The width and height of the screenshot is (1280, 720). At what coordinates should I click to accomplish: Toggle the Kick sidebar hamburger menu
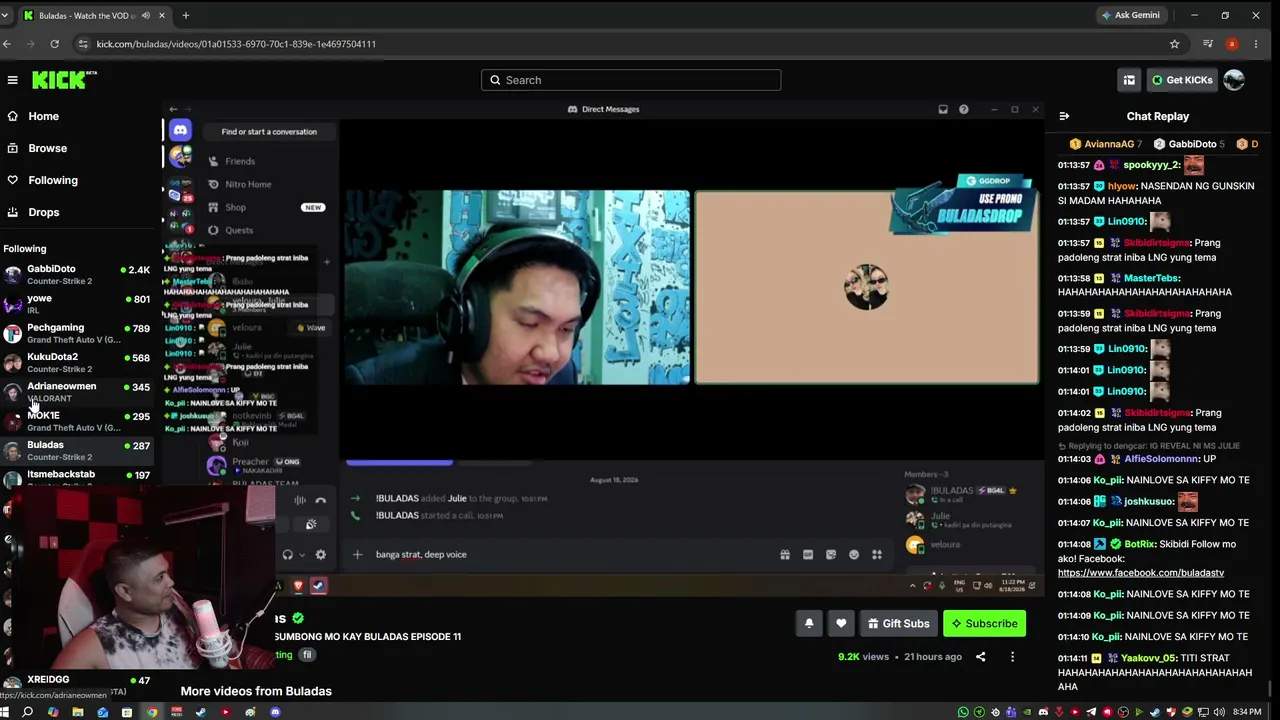pos(12,80)
